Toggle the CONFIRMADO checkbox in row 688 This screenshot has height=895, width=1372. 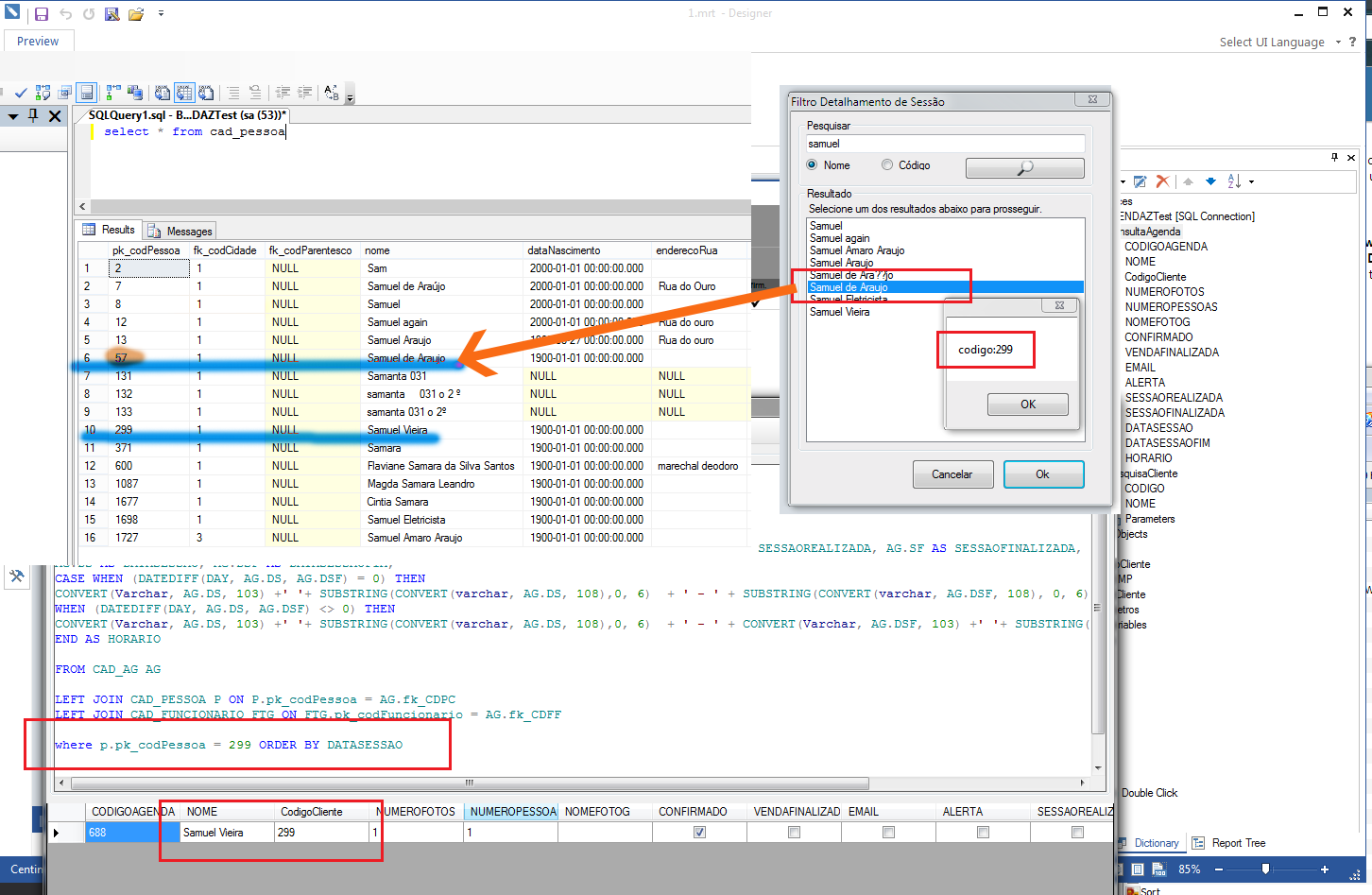tap(699, 833)
